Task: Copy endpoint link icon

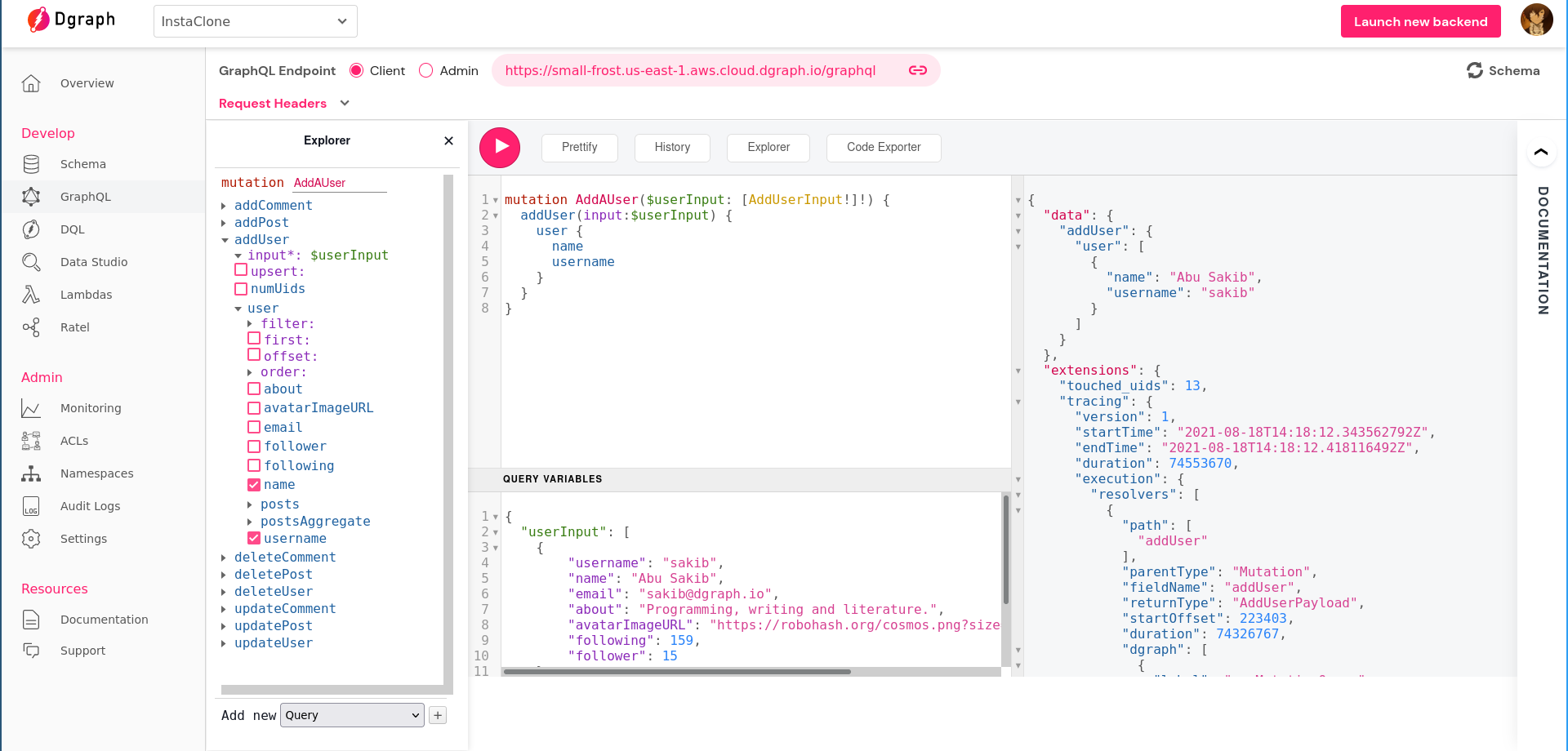Action: (x=918, y=70)
